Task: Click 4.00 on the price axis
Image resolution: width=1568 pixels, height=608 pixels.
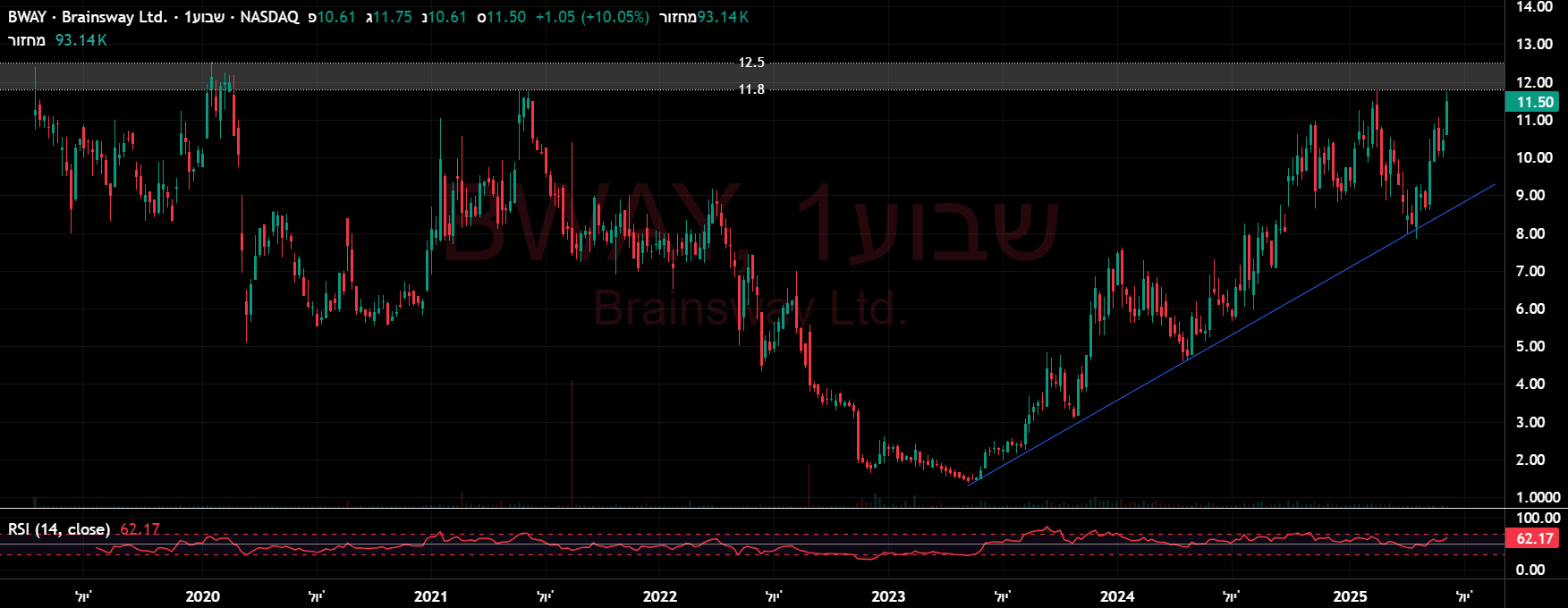Action: pyautogui.click(x=1530, y=384)
